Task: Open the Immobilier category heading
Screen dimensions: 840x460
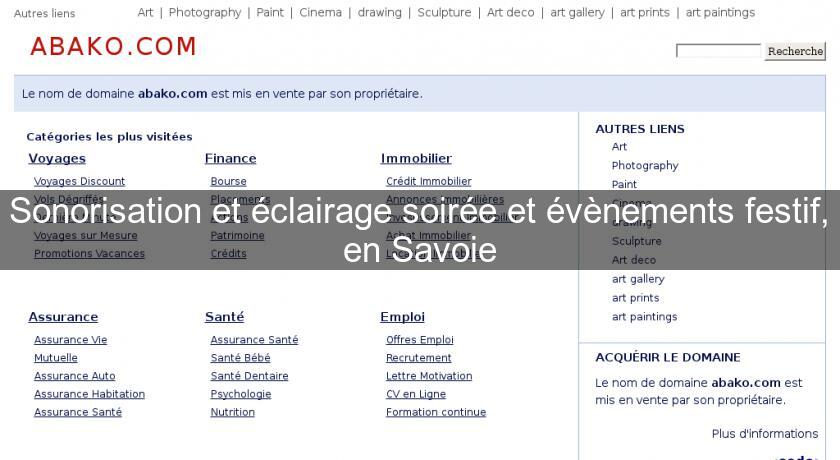Action: coord(416,159)
